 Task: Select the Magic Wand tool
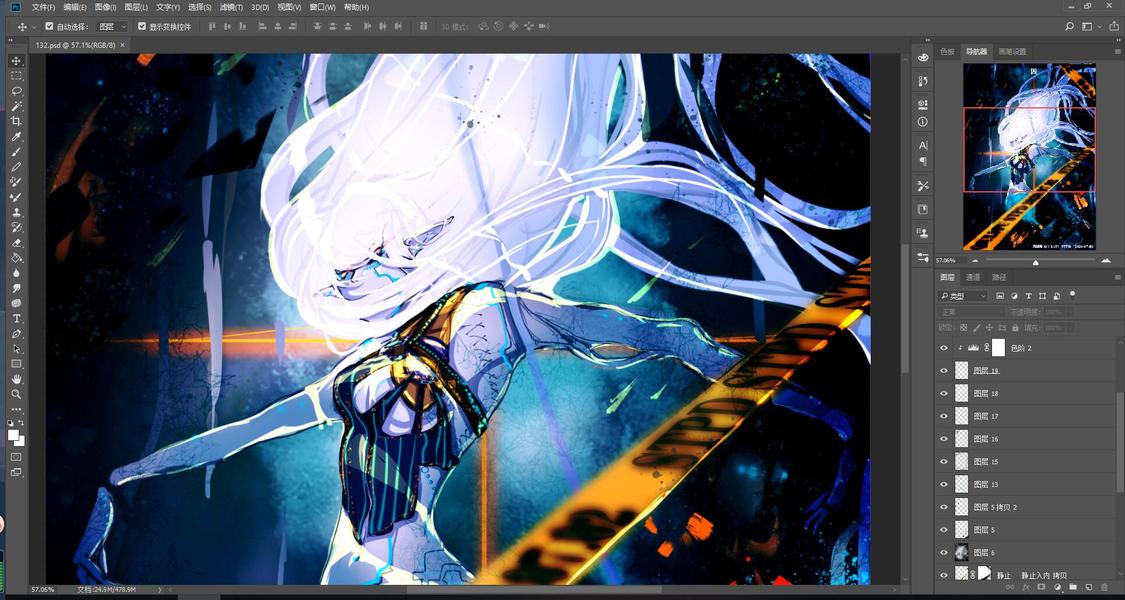point(17,106)
